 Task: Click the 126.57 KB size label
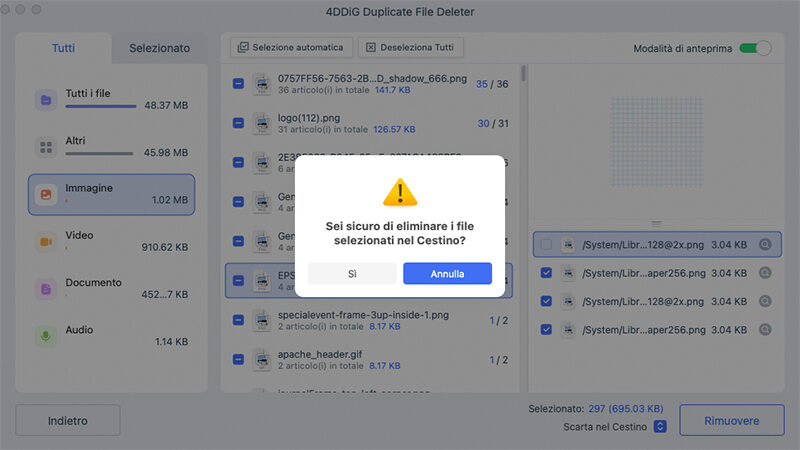[x=394, y=130]
